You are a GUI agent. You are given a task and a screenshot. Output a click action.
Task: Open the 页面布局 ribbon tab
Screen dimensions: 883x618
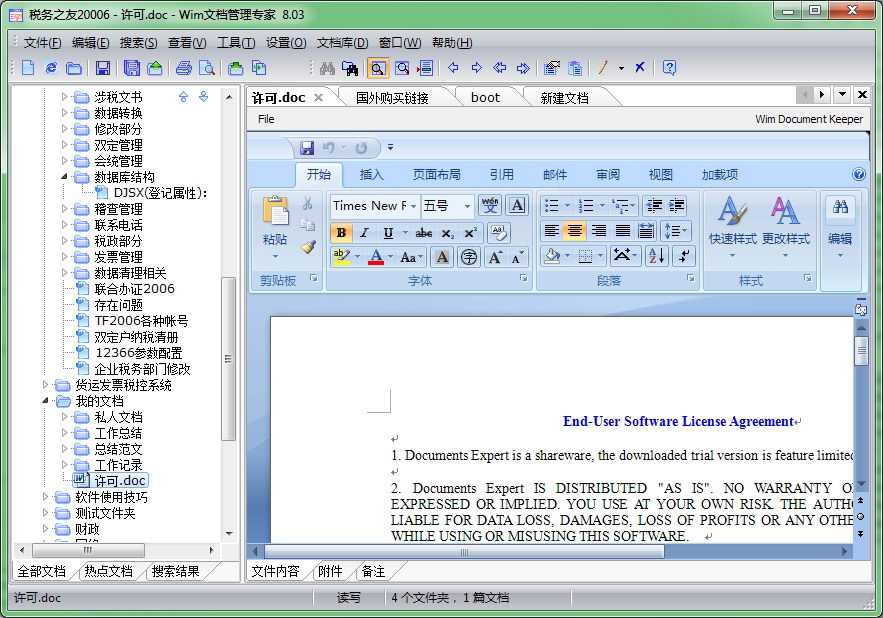tap(436, 175)
